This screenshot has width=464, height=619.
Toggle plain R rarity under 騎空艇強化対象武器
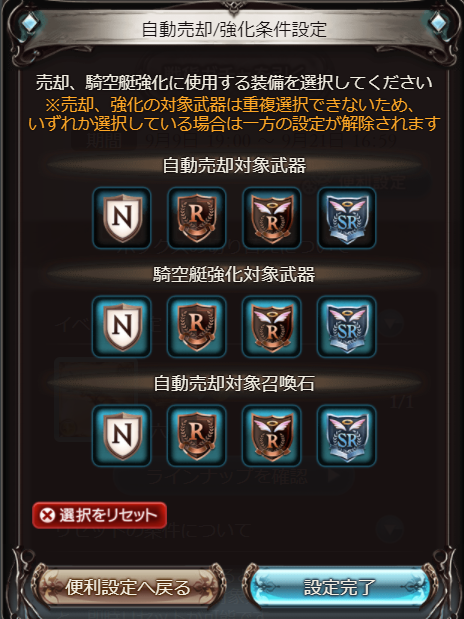tap(197, 327)
